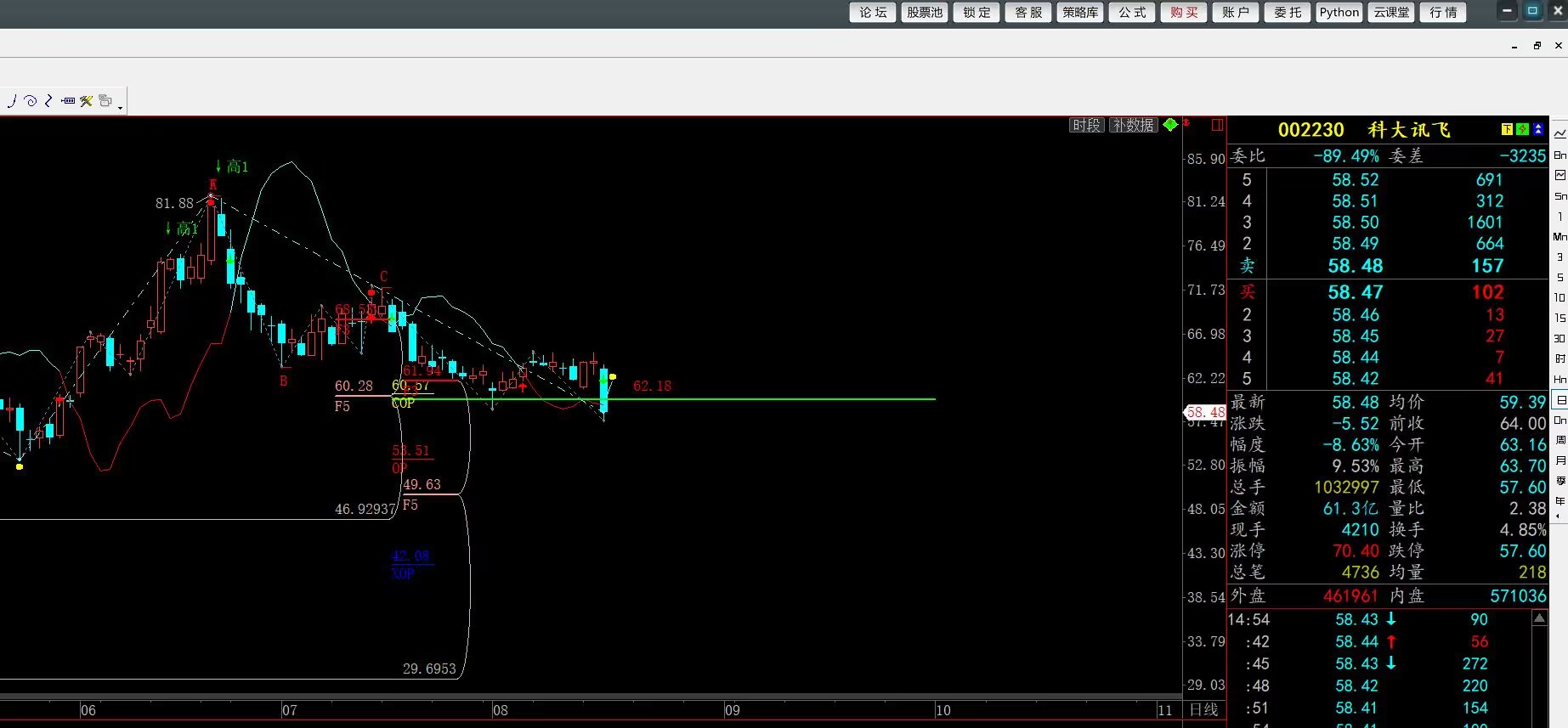Select the Mn period in the sidebar
This screenshot has height=728, width=1568.
1560,236
